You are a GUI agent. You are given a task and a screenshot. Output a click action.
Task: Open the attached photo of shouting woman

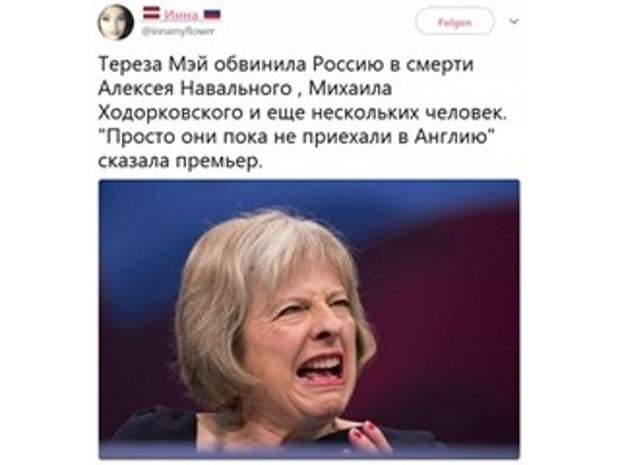(x=309, y=319)
